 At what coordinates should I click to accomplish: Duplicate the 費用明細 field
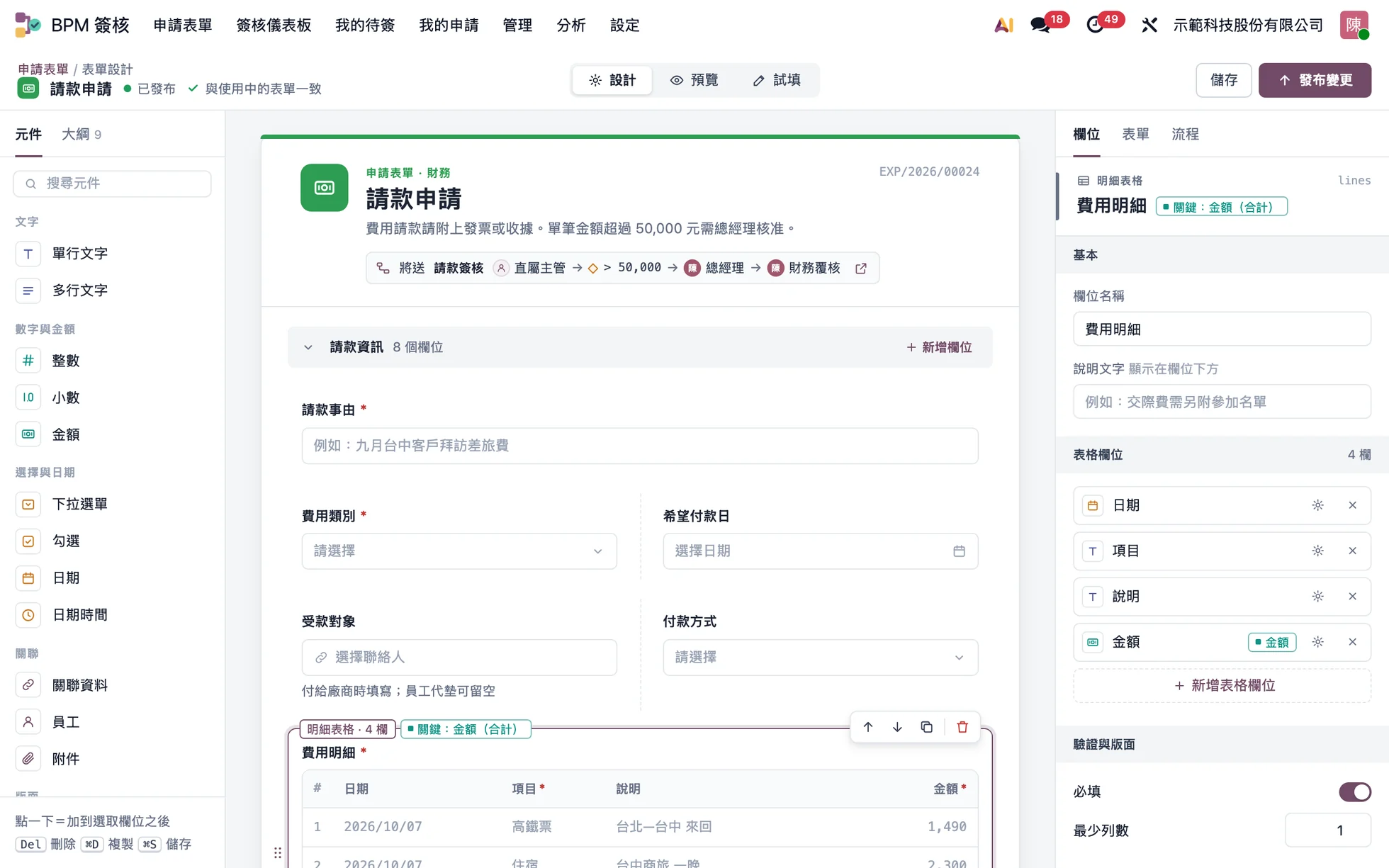(926, 727)
